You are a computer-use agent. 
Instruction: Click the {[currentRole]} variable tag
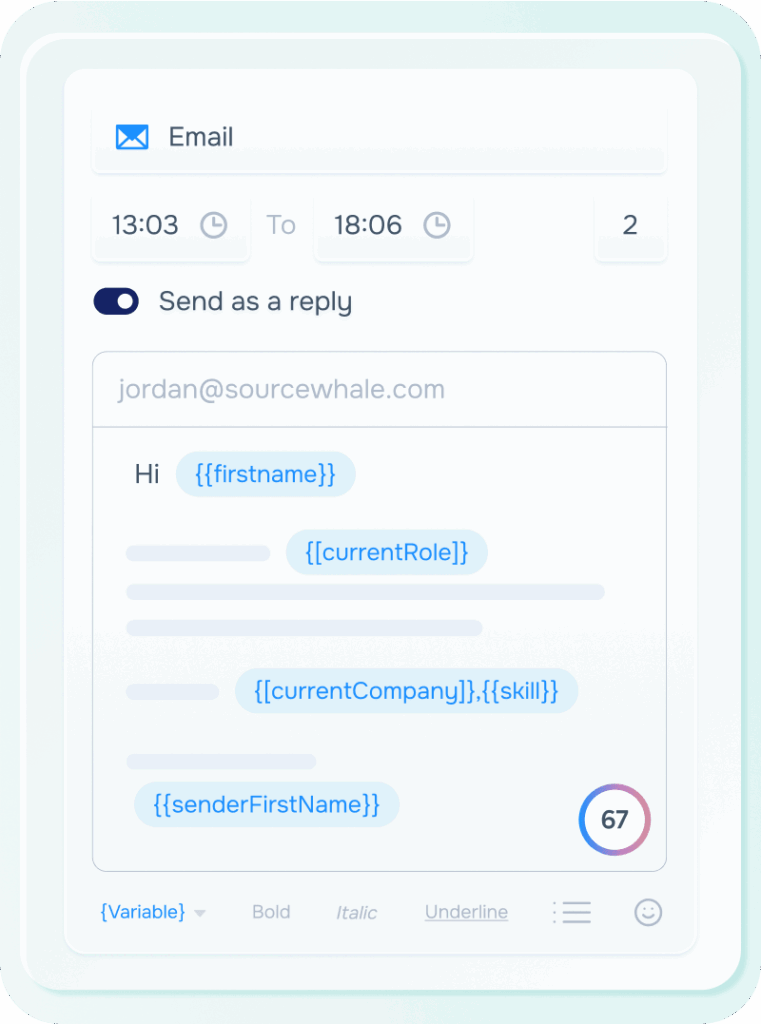386,552
